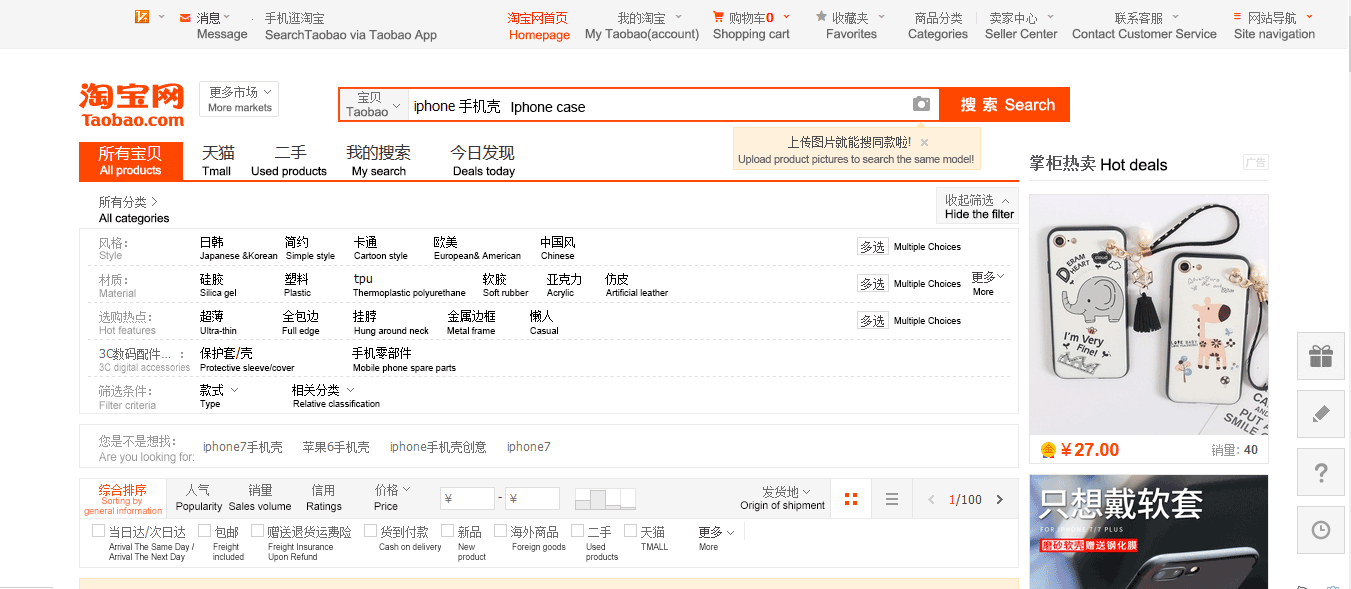
Task: Close the upload picture tooltip
Action: click(924, 143)
